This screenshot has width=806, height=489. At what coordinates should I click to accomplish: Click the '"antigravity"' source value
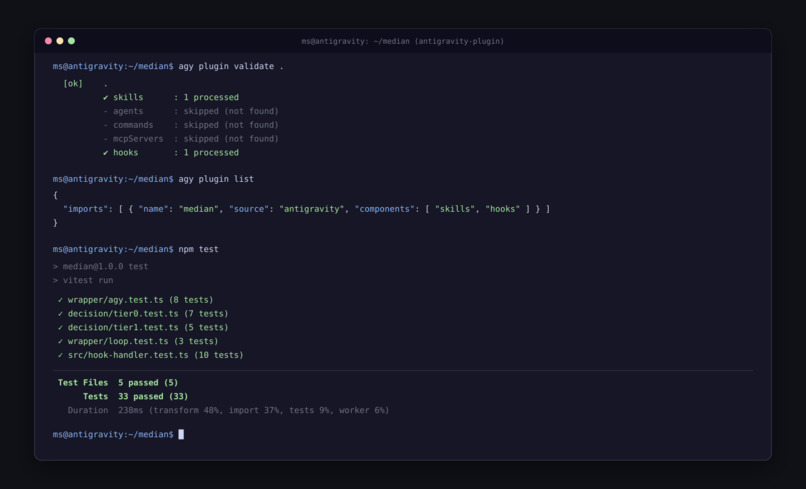[312, 209]
